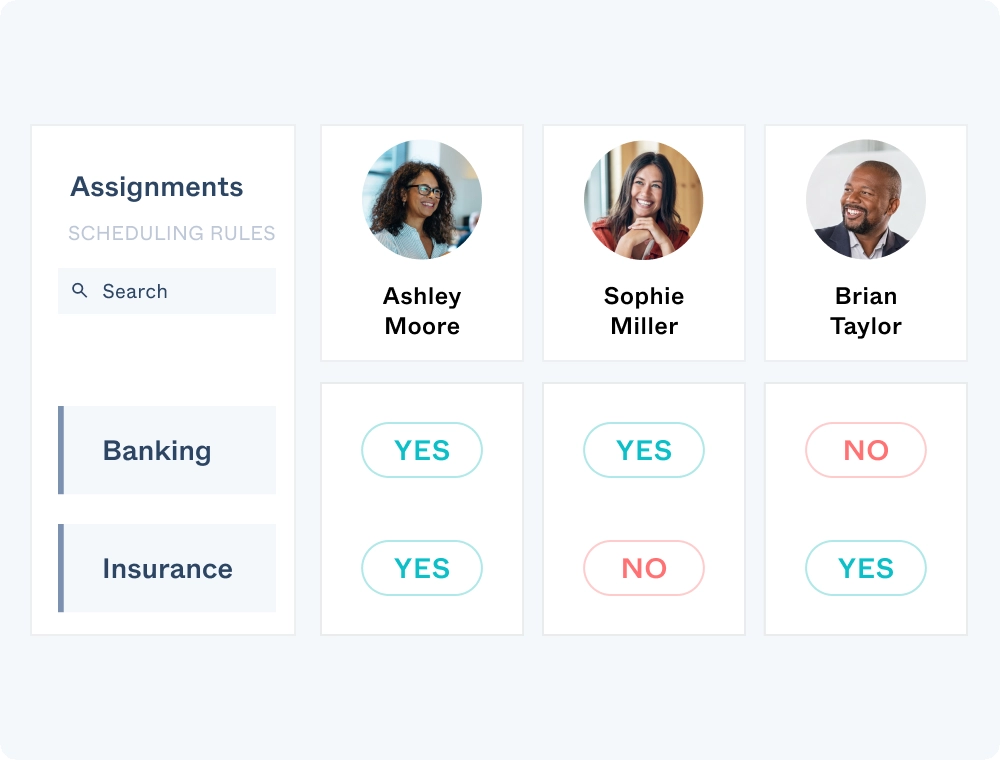Click the search magnifier icon
The image size is (1000, 760).
(x=80, y=290)
